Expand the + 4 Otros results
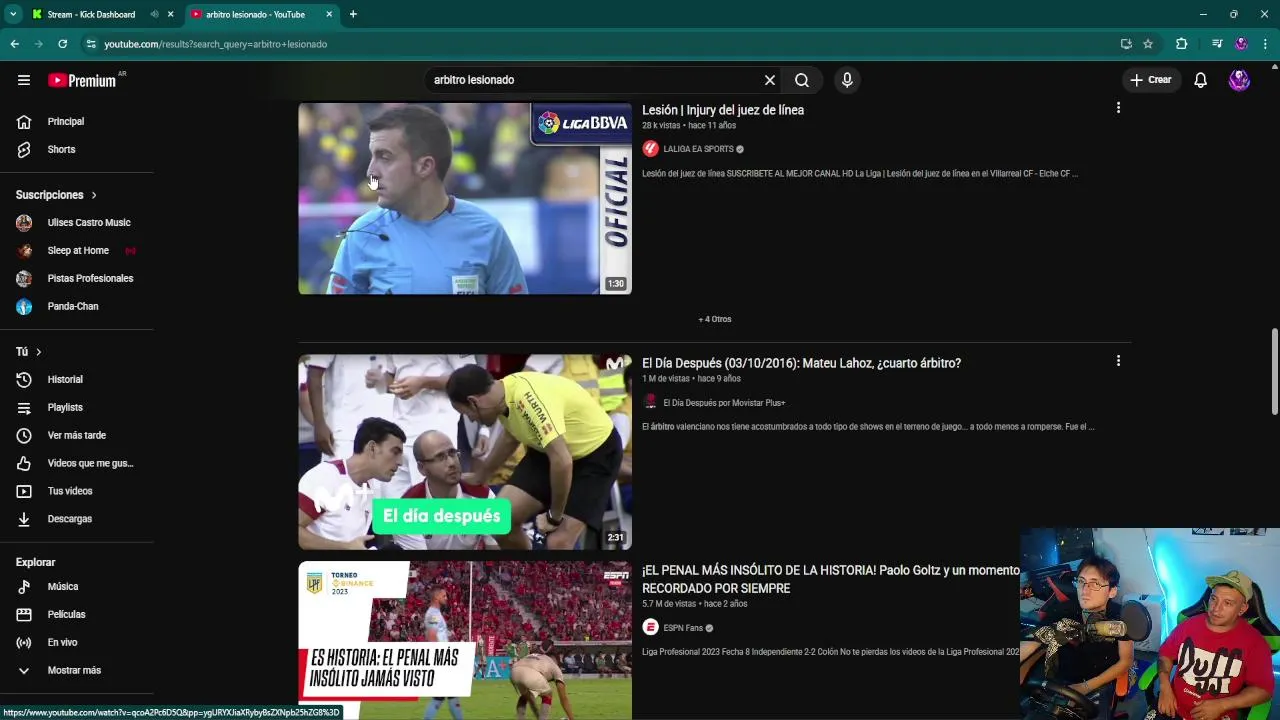1280x720 pixels. tap(715, 319)
